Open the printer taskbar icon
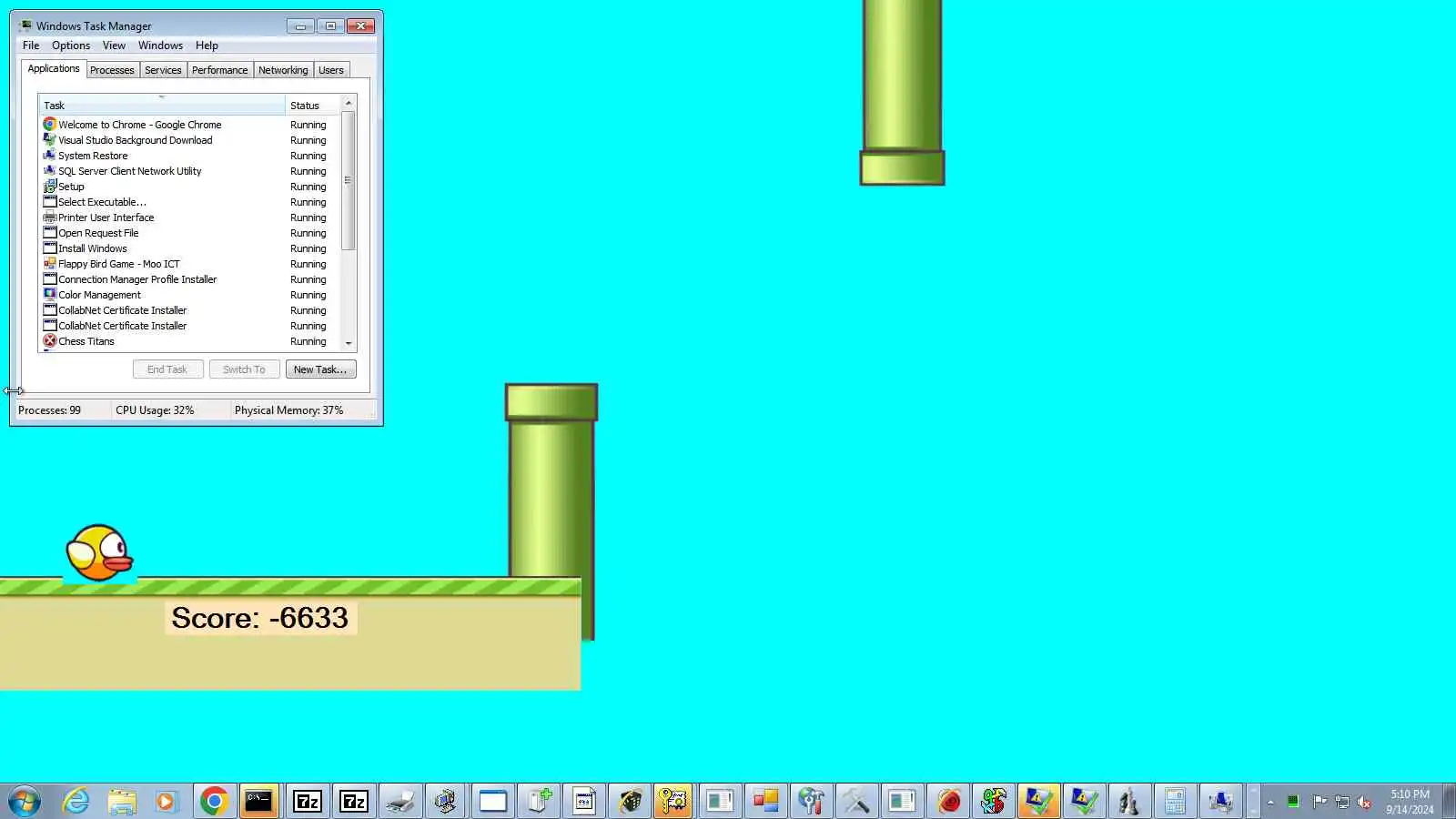Screen dimensions: 1456x819 400,801
